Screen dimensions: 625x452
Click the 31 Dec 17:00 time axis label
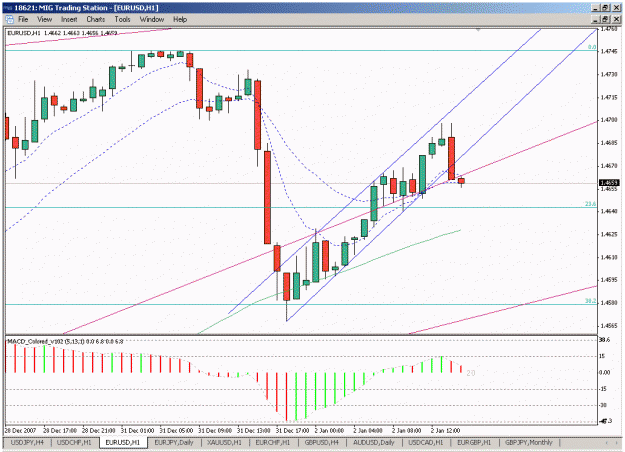coord(292,431)
